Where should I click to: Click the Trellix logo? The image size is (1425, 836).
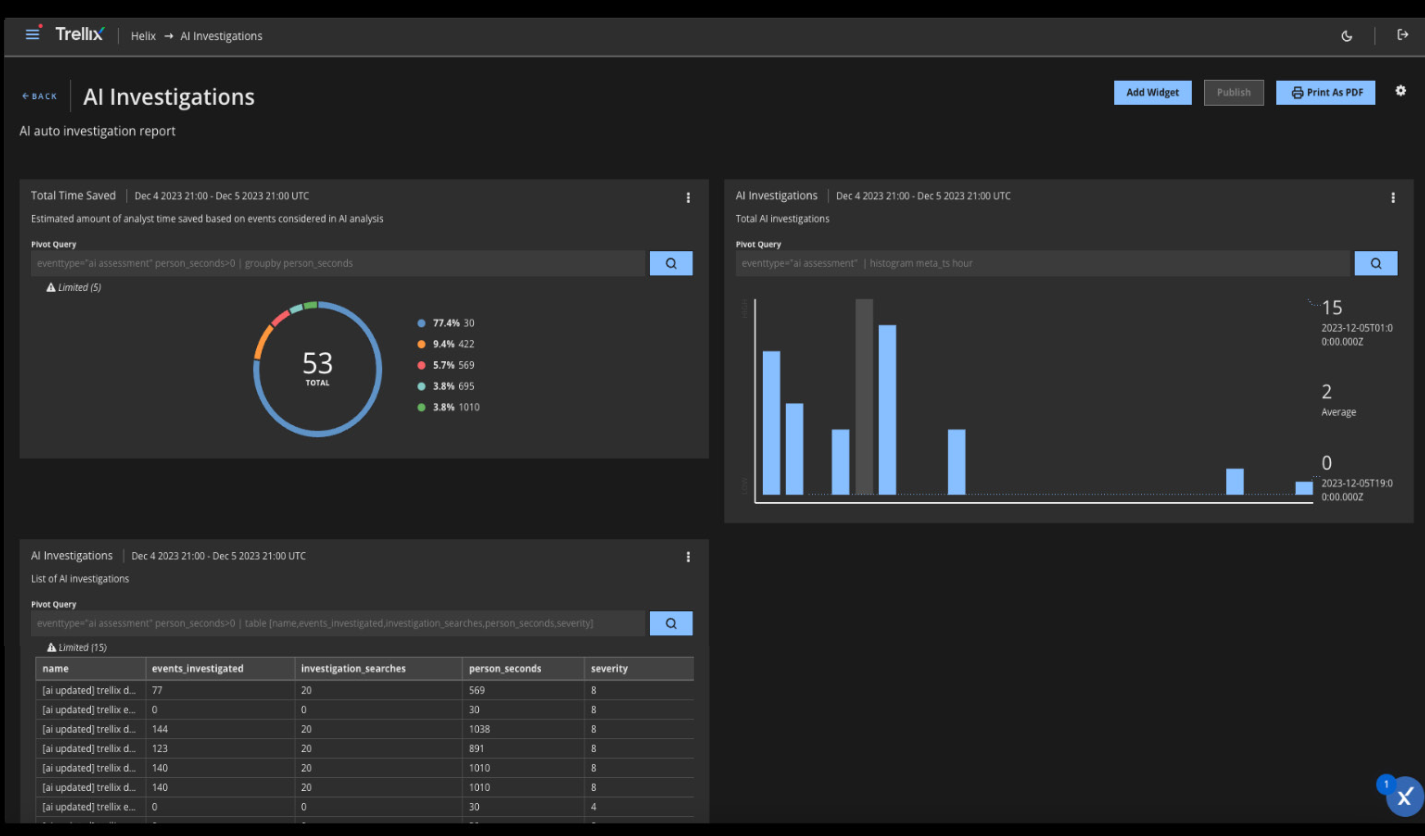pos(79,34)
